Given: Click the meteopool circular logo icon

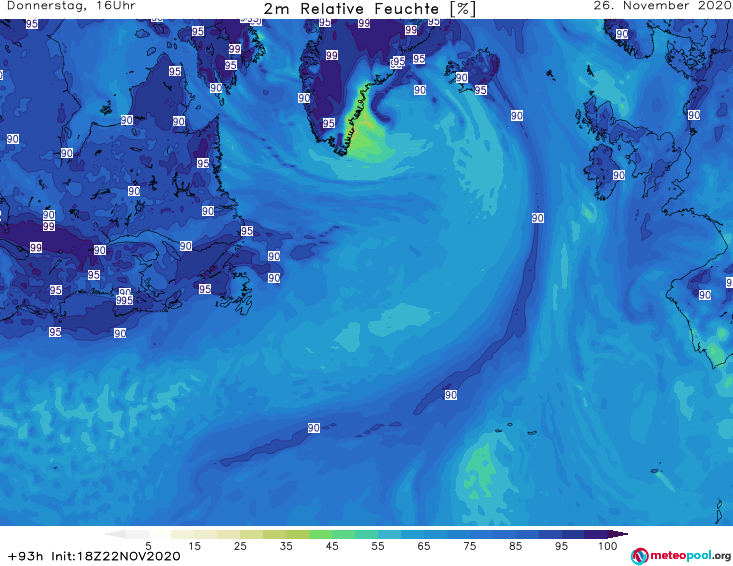Looking at the screenshot, I should [x=639, y=556].
